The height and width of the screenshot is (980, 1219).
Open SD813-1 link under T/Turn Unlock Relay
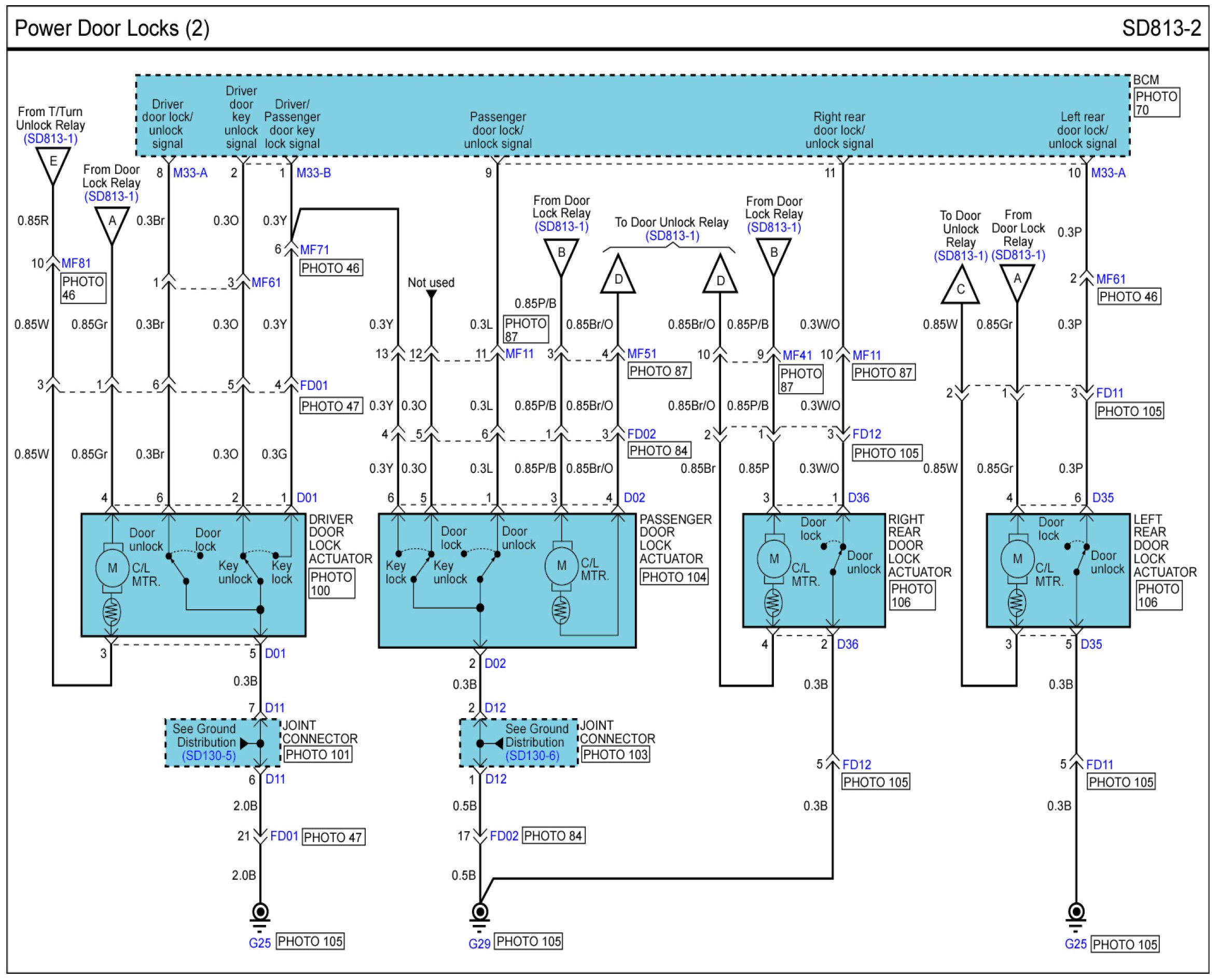click(50, 139)
